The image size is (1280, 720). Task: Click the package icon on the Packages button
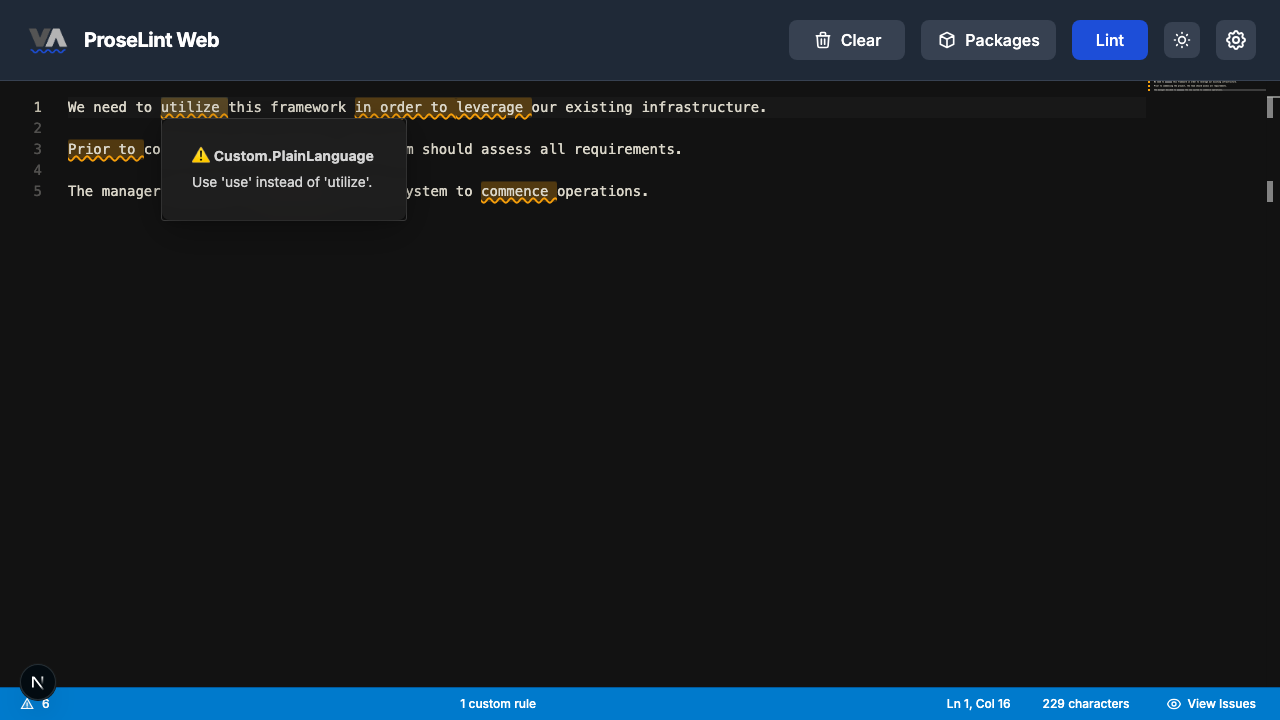(946, 40)
